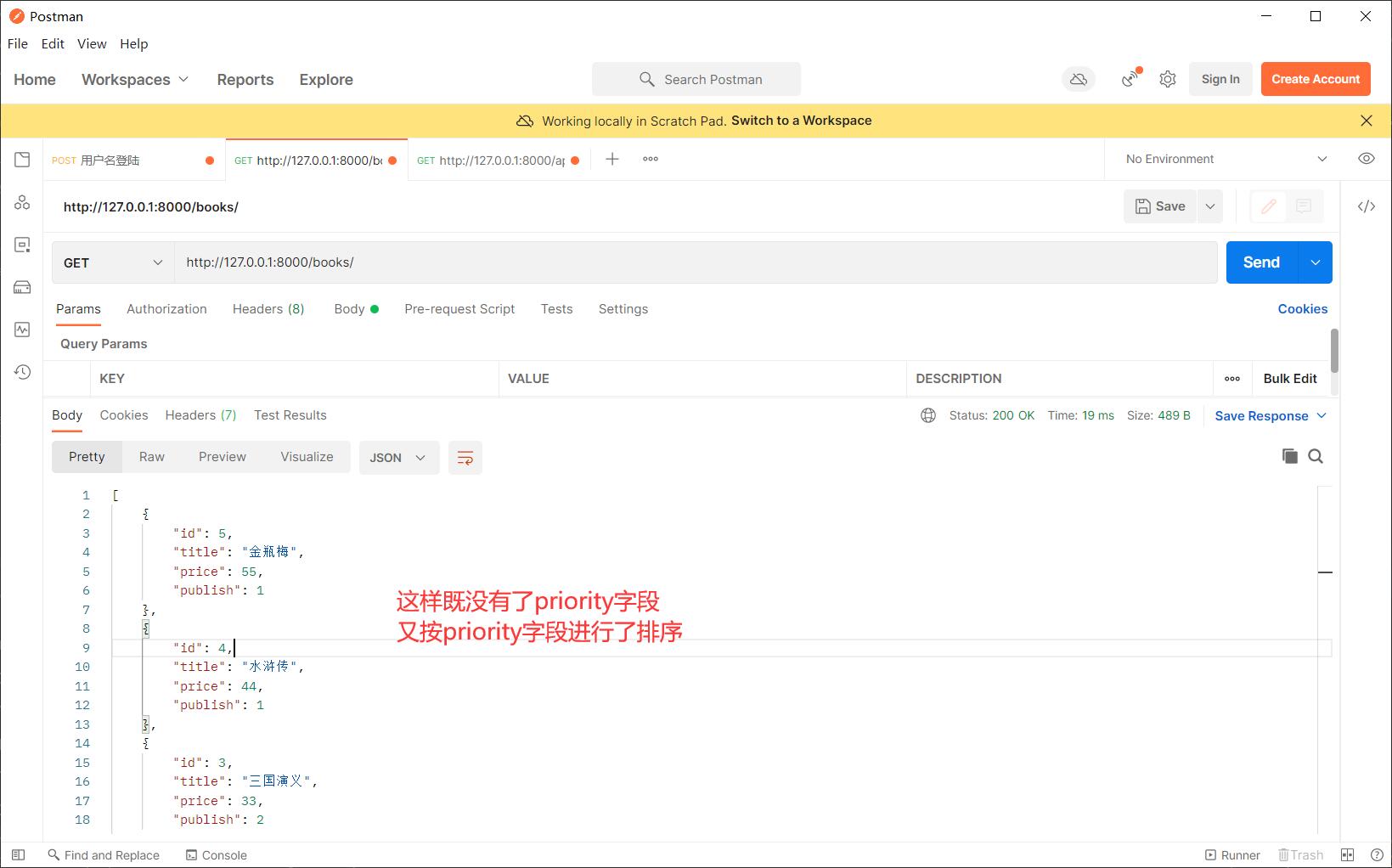
Task: Switch response view to Raw
Action: [x=152, y=457]
